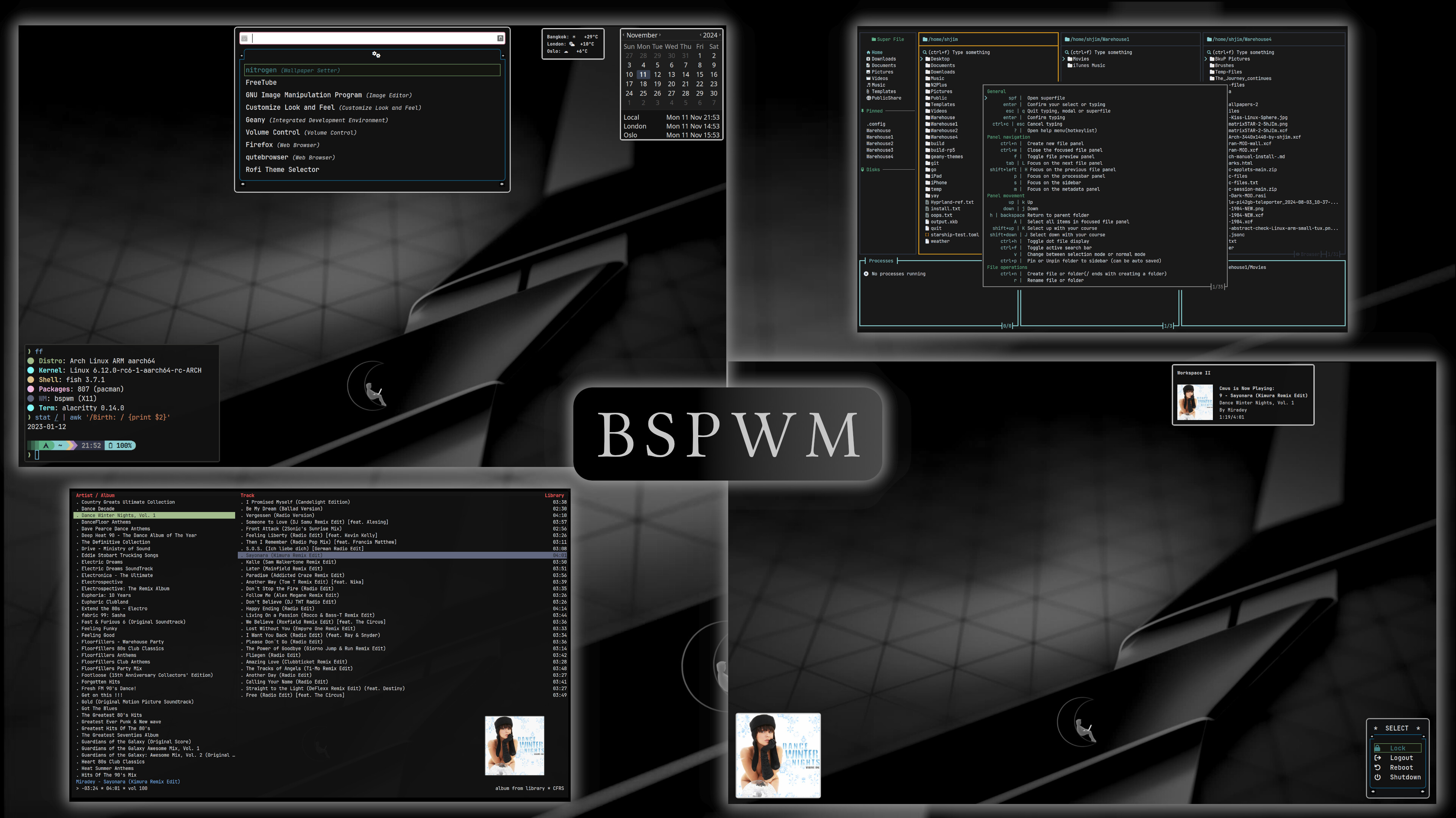Image resolution: width=1456 pixels, height=818 pixels.
Task: Click the keyboard icon in the Rofi search bar
Action: (244, 39)
